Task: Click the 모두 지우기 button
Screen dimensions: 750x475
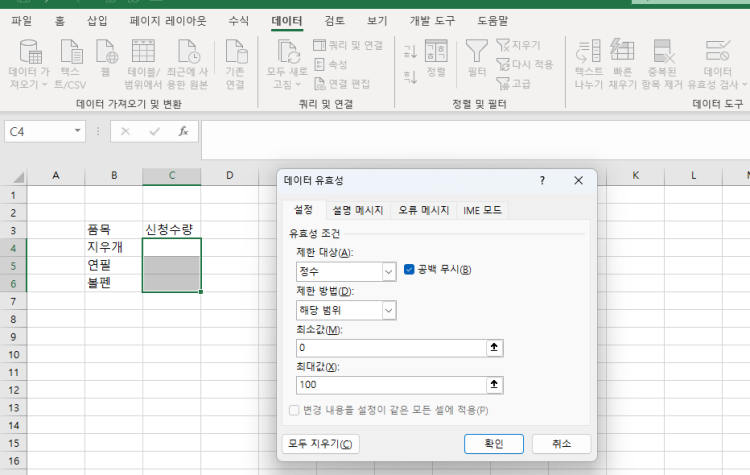Action: 320,444
